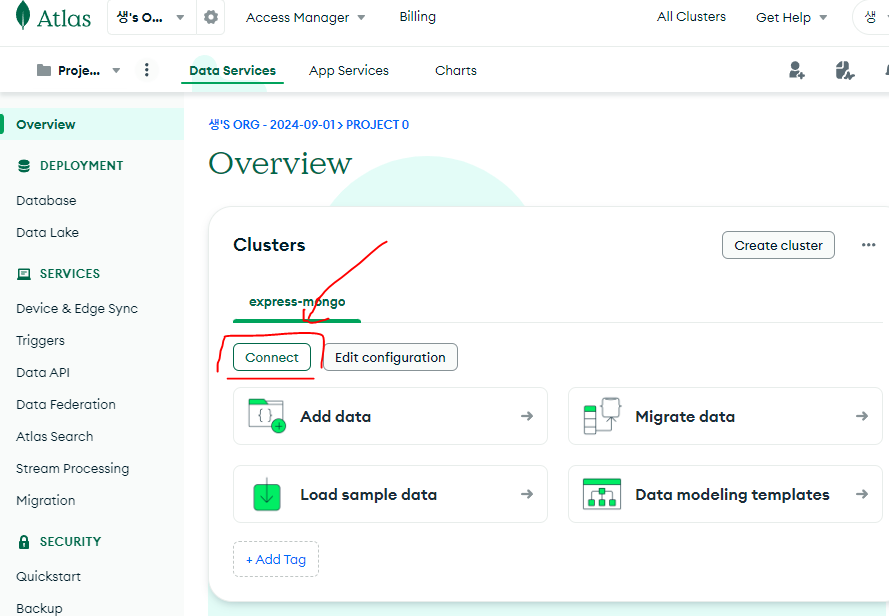Click the DEPLOYMENT database stack icon
The image size is (889, 616).
point(24,166)
